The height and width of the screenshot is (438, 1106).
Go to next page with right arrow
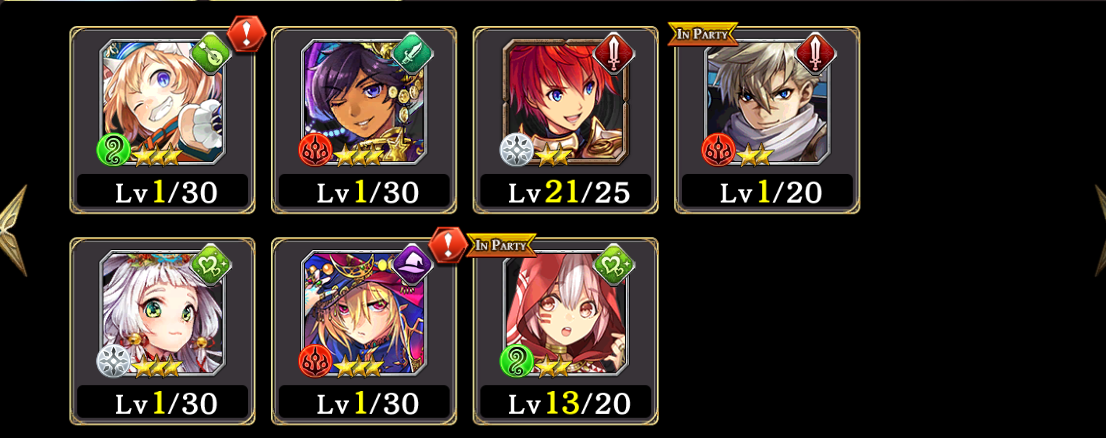1100,230
